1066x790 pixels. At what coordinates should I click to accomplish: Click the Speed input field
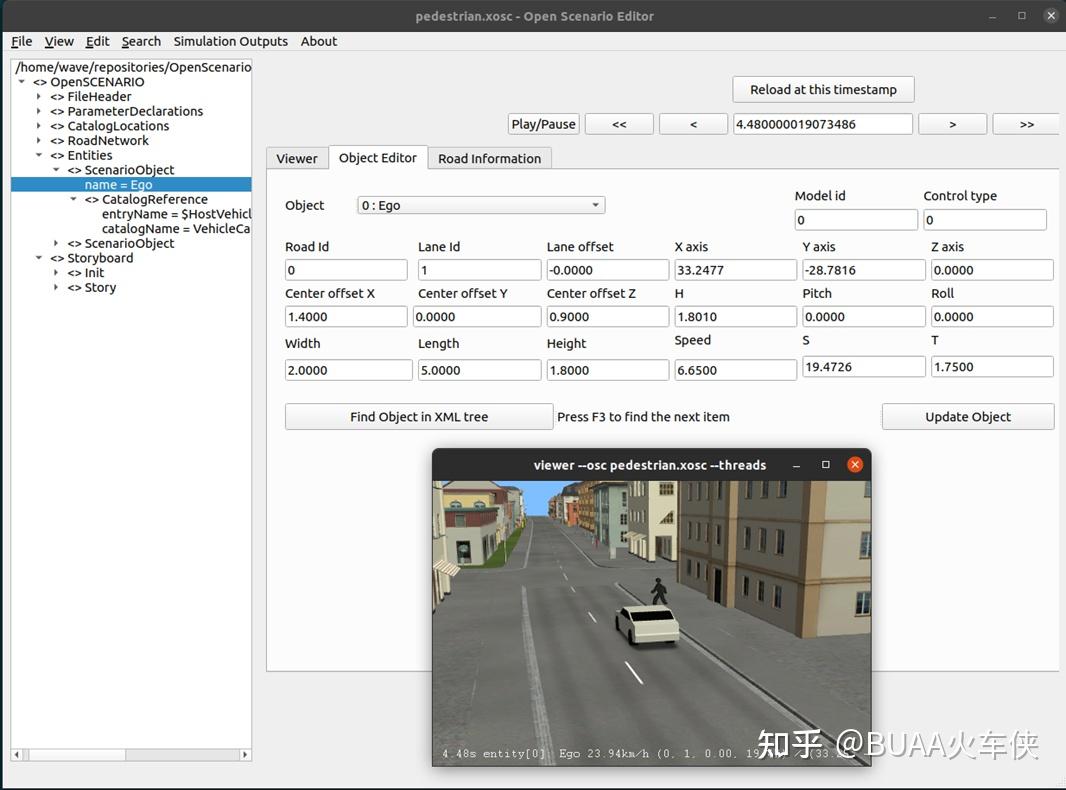(735, 370)
